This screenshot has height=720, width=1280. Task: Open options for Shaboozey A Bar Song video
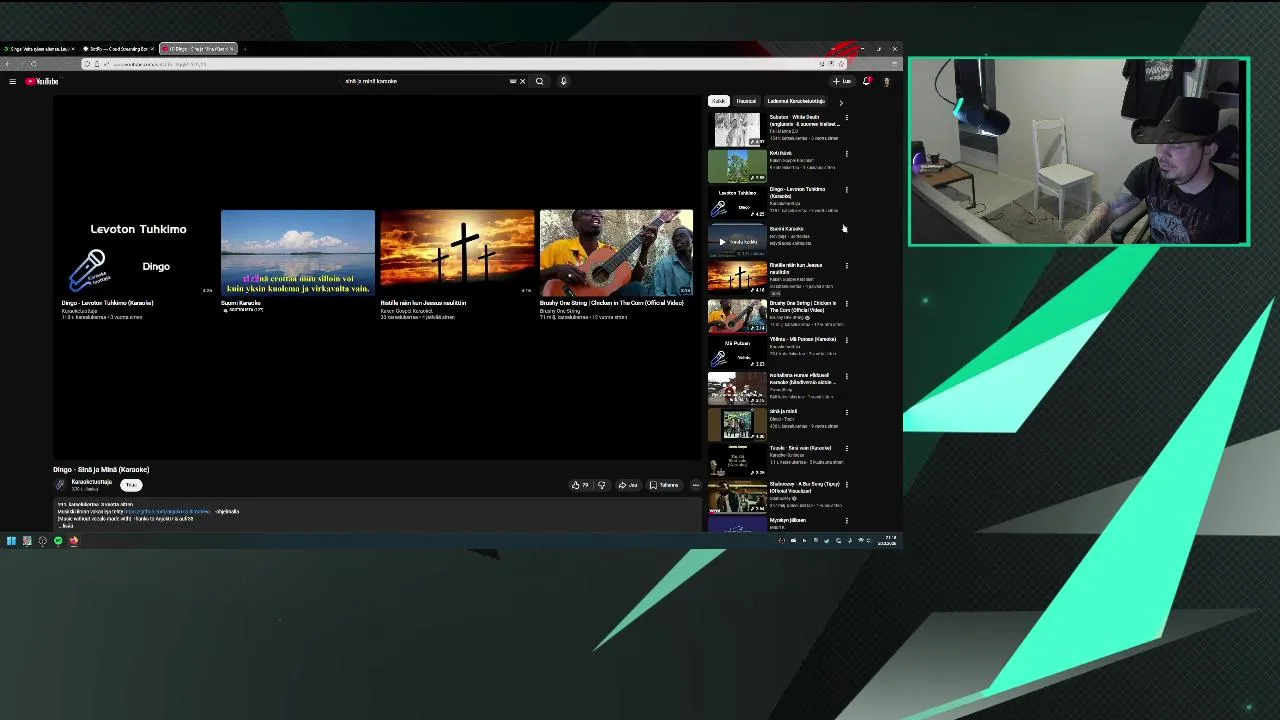(x=846, y=484)
